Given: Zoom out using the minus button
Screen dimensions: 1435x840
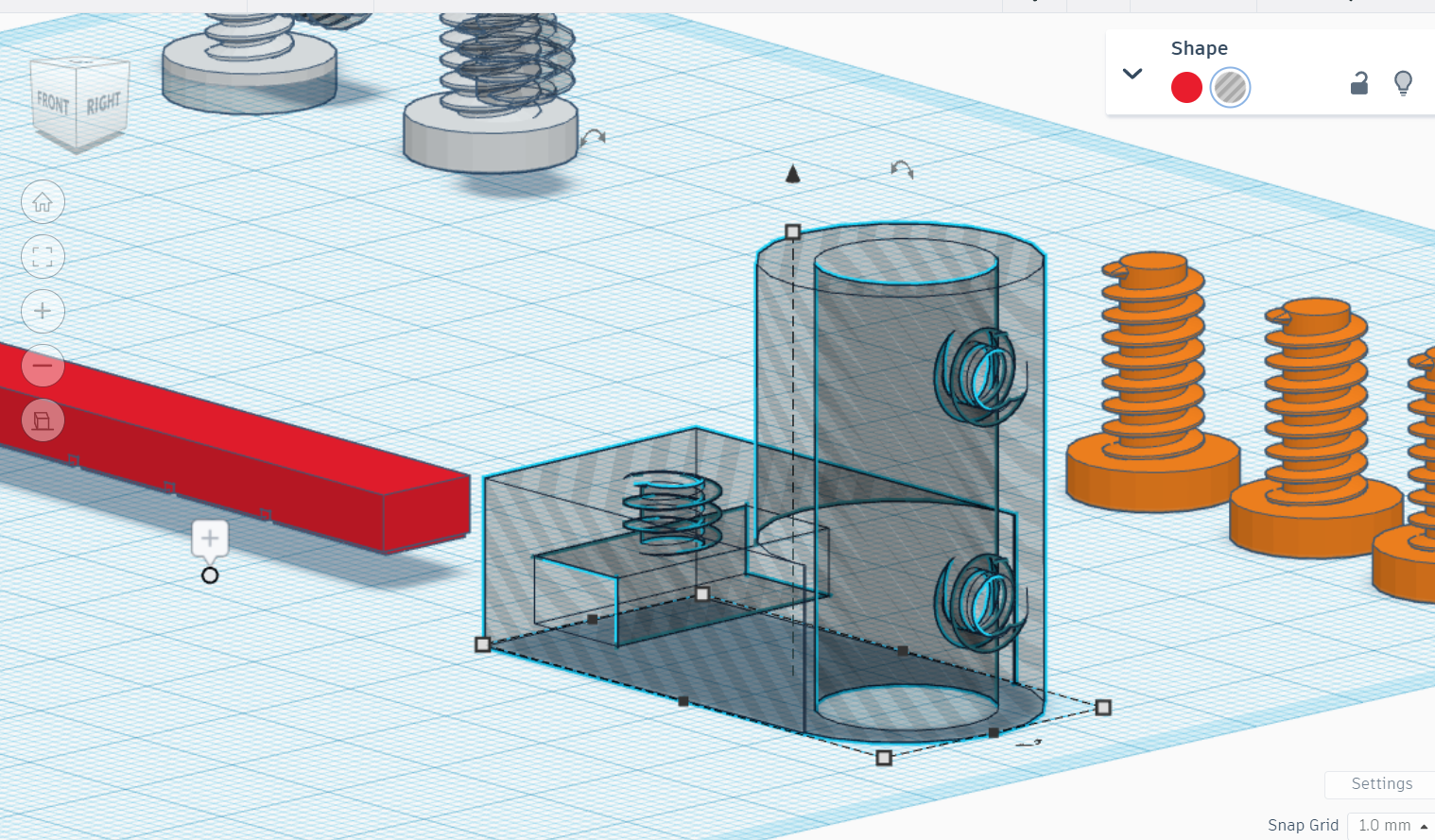Looking at the screenshot, I should 43,366.
